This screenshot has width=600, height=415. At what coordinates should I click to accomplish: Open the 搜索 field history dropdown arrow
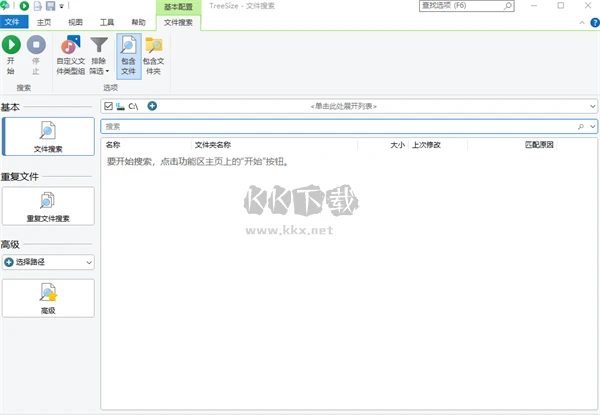coord(593,127)
